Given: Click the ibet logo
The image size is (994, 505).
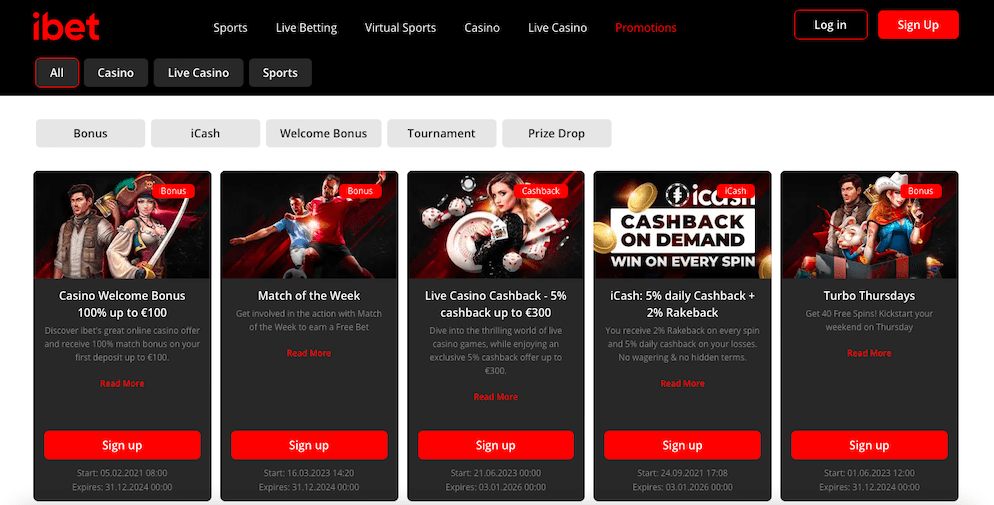Looking at the screenshot, I should coord(66,27).
